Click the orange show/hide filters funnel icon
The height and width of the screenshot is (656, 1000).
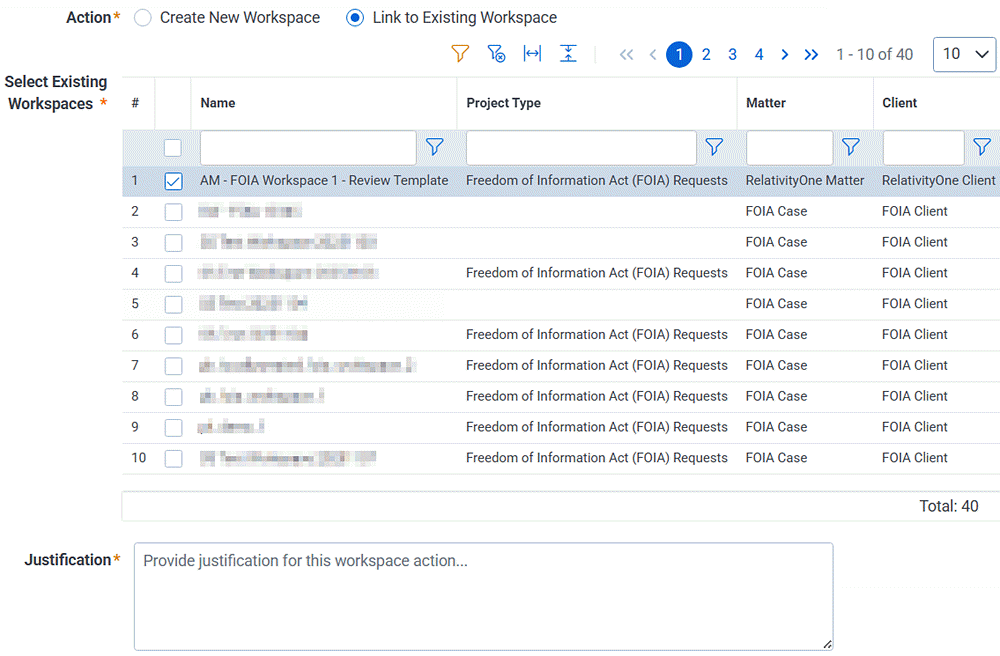point(460,54)
